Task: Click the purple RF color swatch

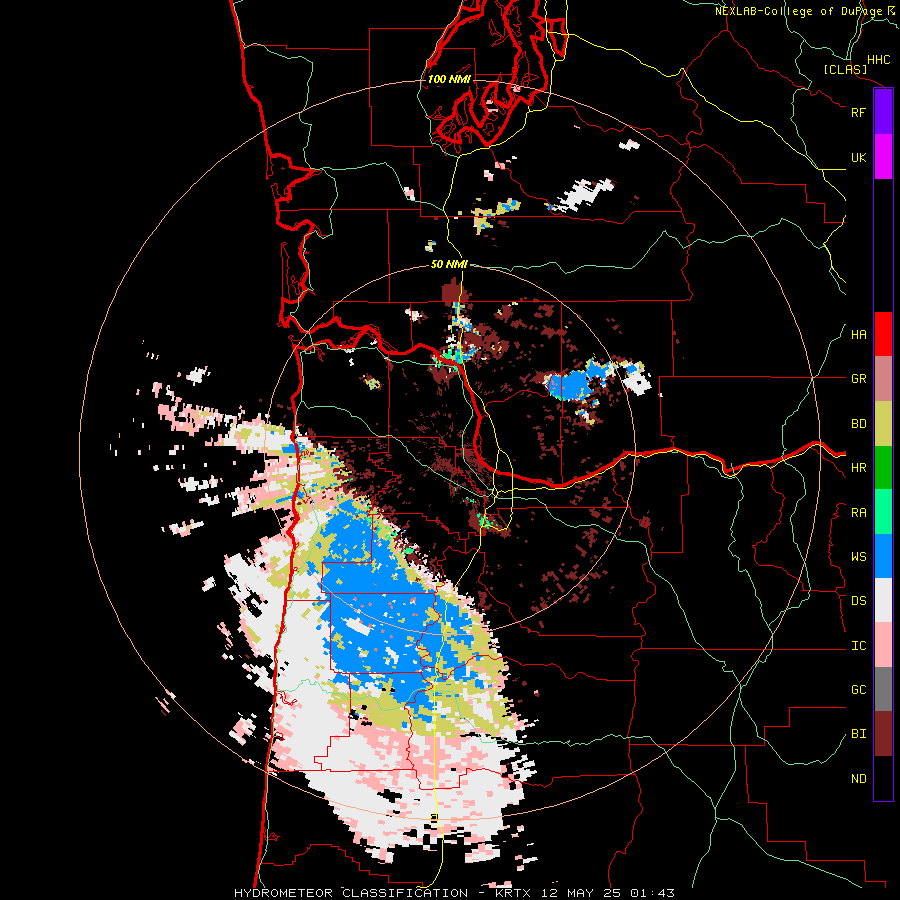Action: 883,112
